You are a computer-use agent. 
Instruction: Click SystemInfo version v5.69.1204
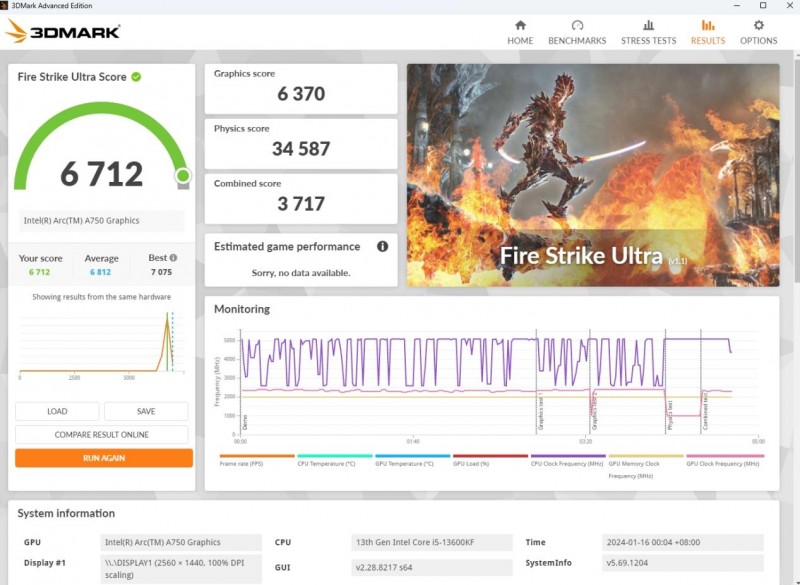pos(683,563)
